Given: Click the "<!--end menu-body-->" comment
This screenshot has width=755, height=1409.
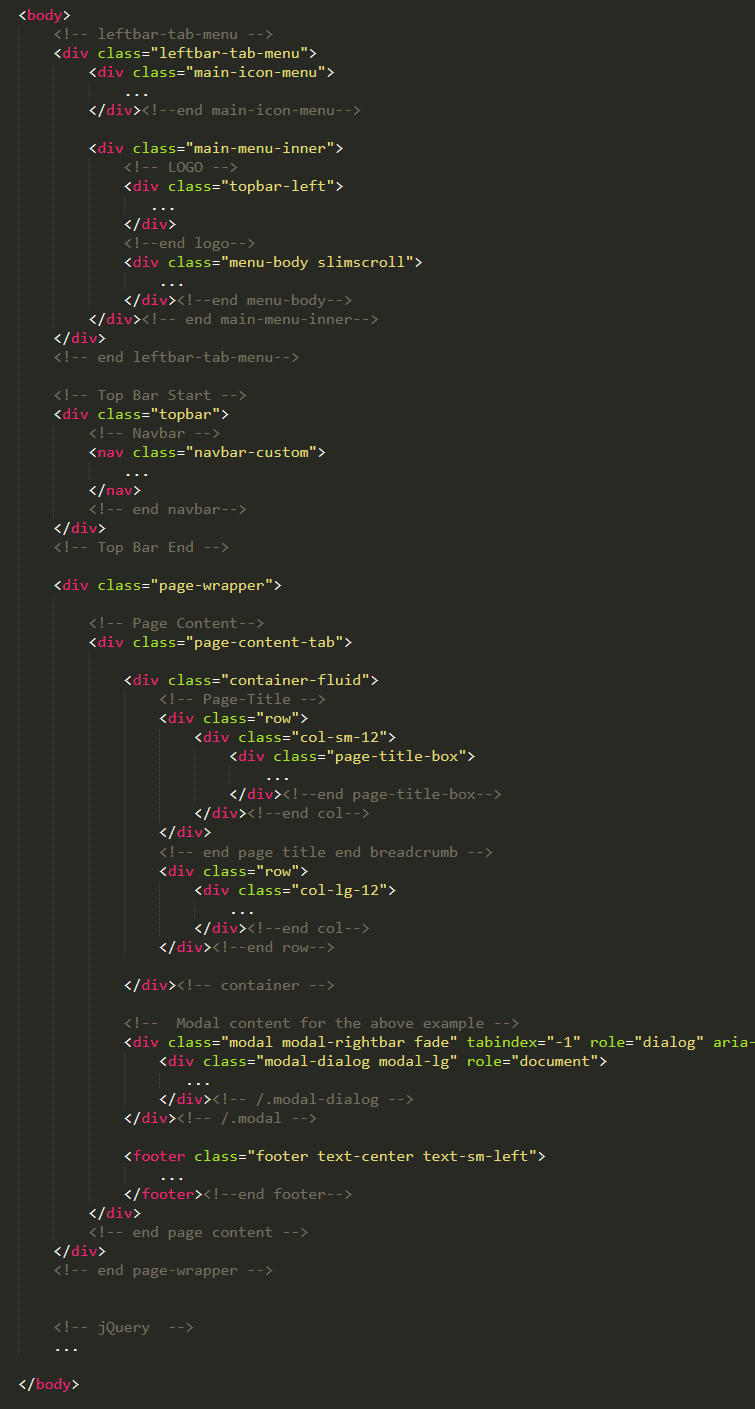Looking at the screenshot, I should [x=264, y=300].
